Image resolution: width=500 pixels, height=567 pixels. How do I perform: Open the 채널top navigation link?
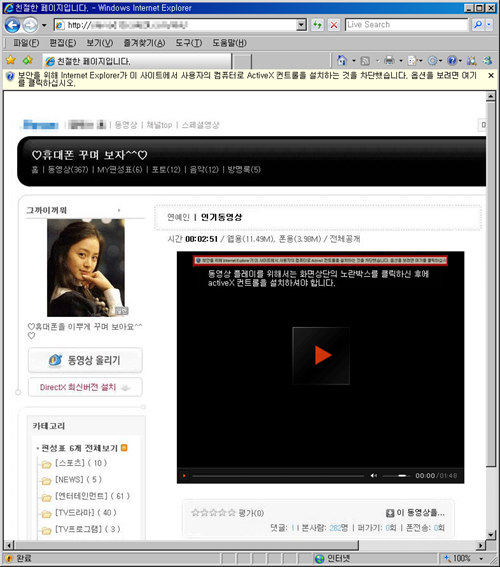[159, 125]
